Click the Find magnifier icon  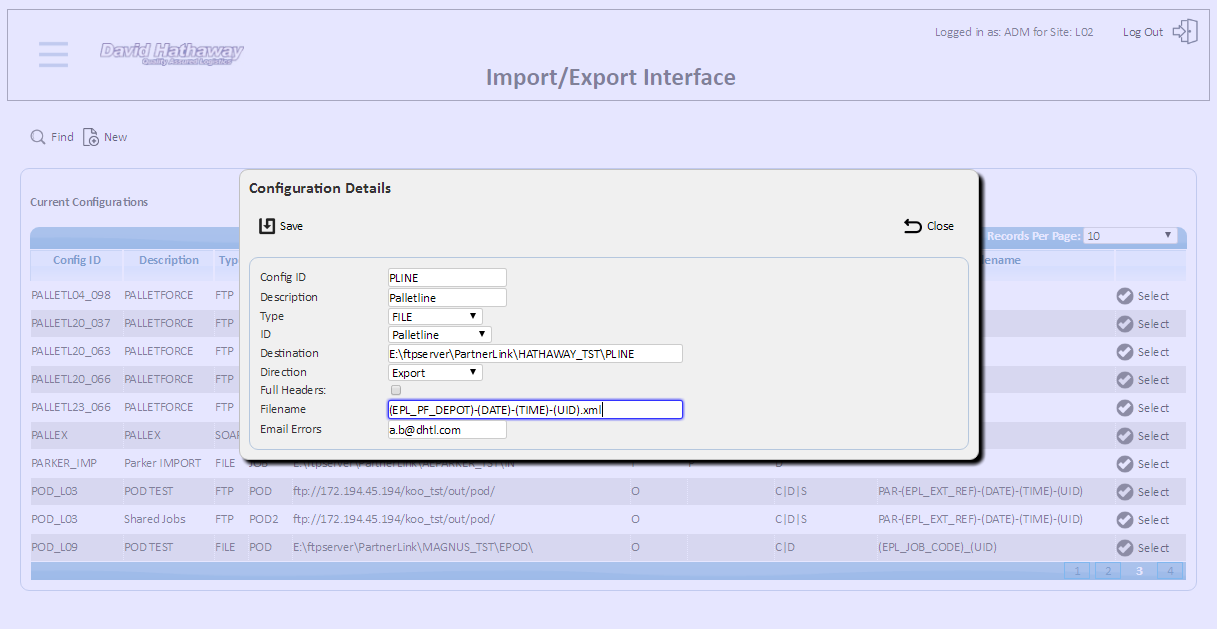tap(38, 137)
